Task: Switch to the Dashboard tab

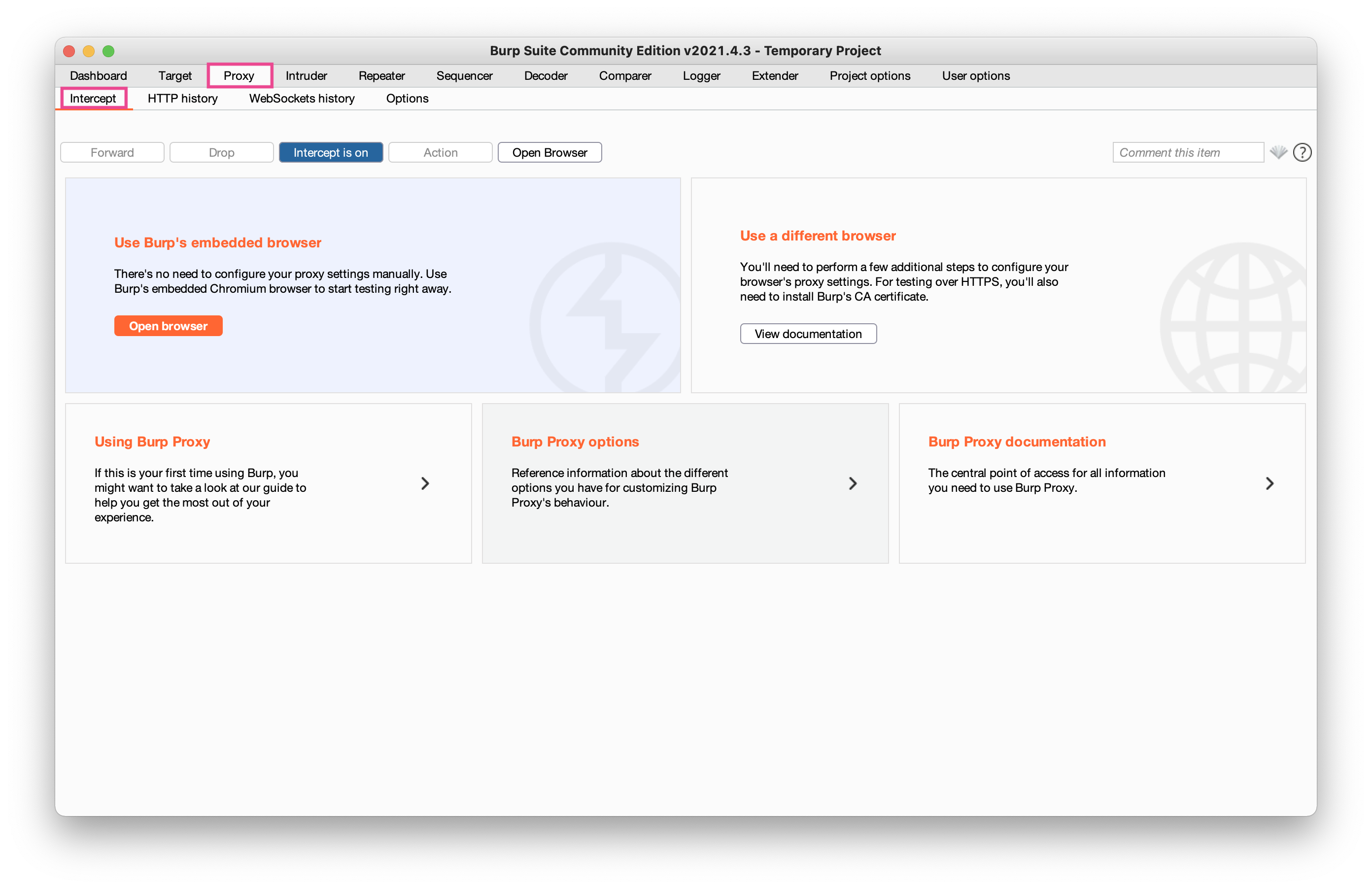Action: point(98,75)
